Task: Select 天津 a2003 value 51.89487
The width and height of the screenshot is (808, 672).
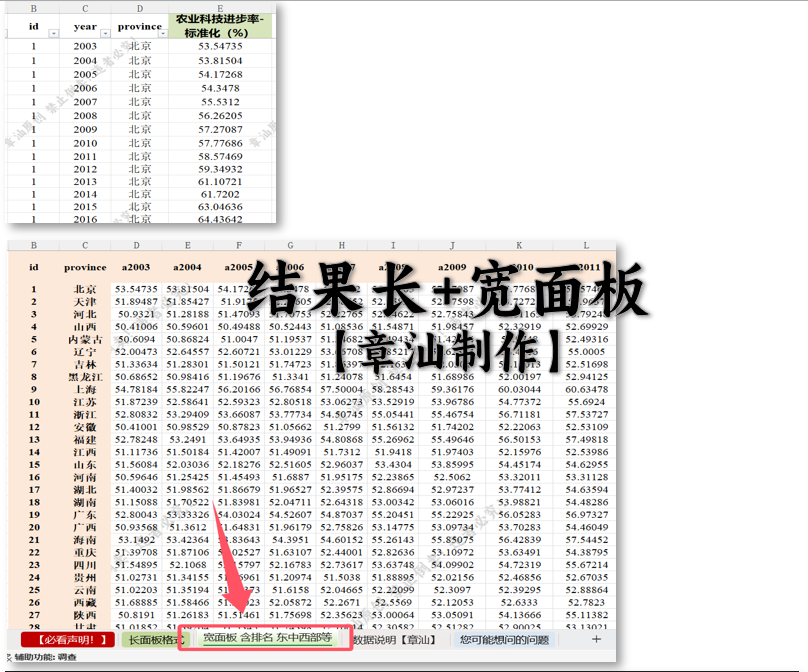Action: 136,302
